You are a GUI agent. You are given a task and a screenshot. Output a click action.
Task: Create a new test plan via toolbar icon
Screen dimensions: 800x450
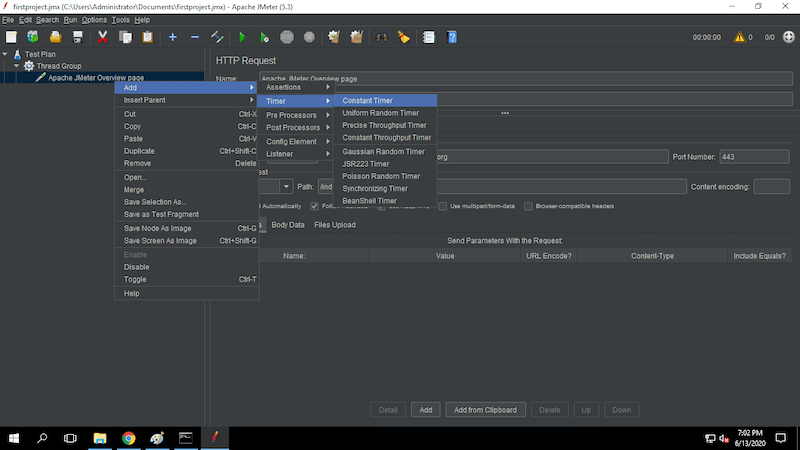click(11, 37)
